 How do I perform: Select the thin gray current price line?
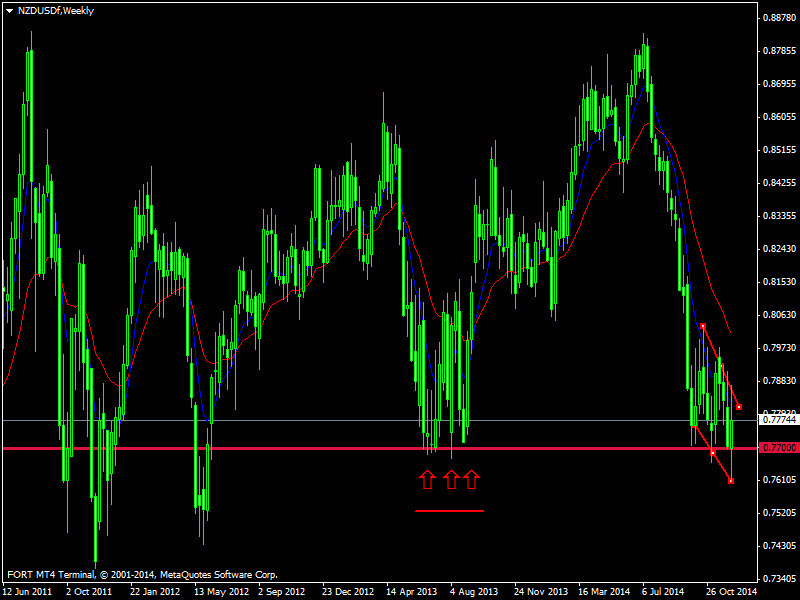point(380,420)
